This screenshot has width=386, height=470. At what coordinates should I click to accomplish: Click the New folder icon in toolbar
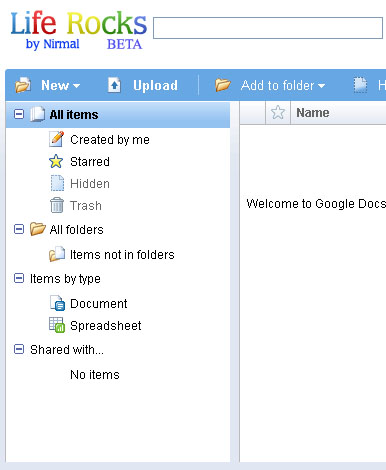[x=23, y=85]
